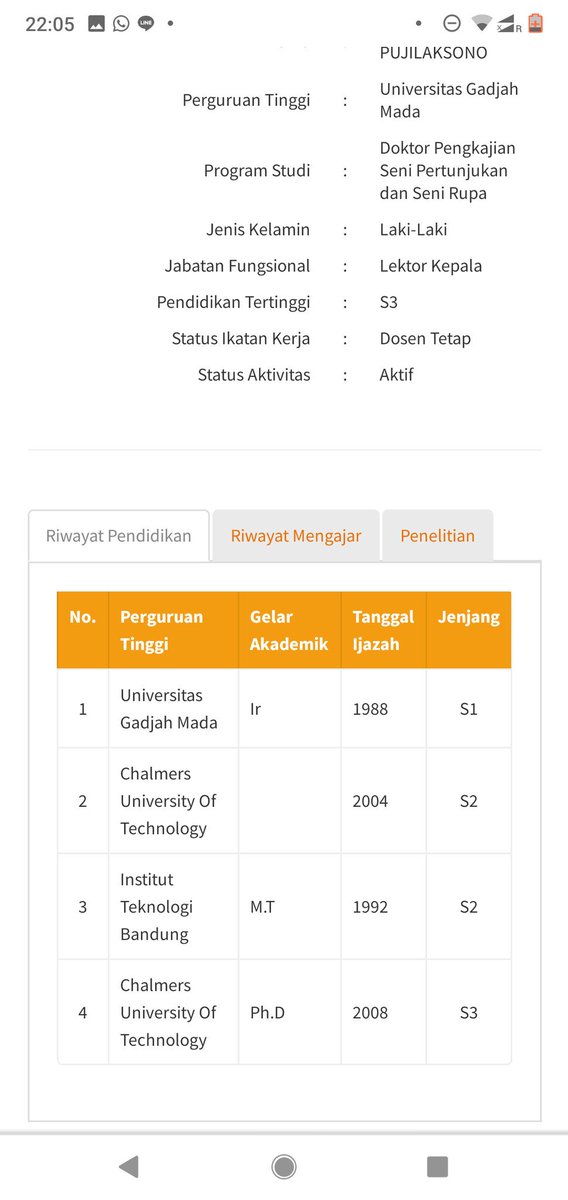The image size is (568, 1200).
Task: Select Chalmers University row with year 2004
Action: [x=284, y=801]
